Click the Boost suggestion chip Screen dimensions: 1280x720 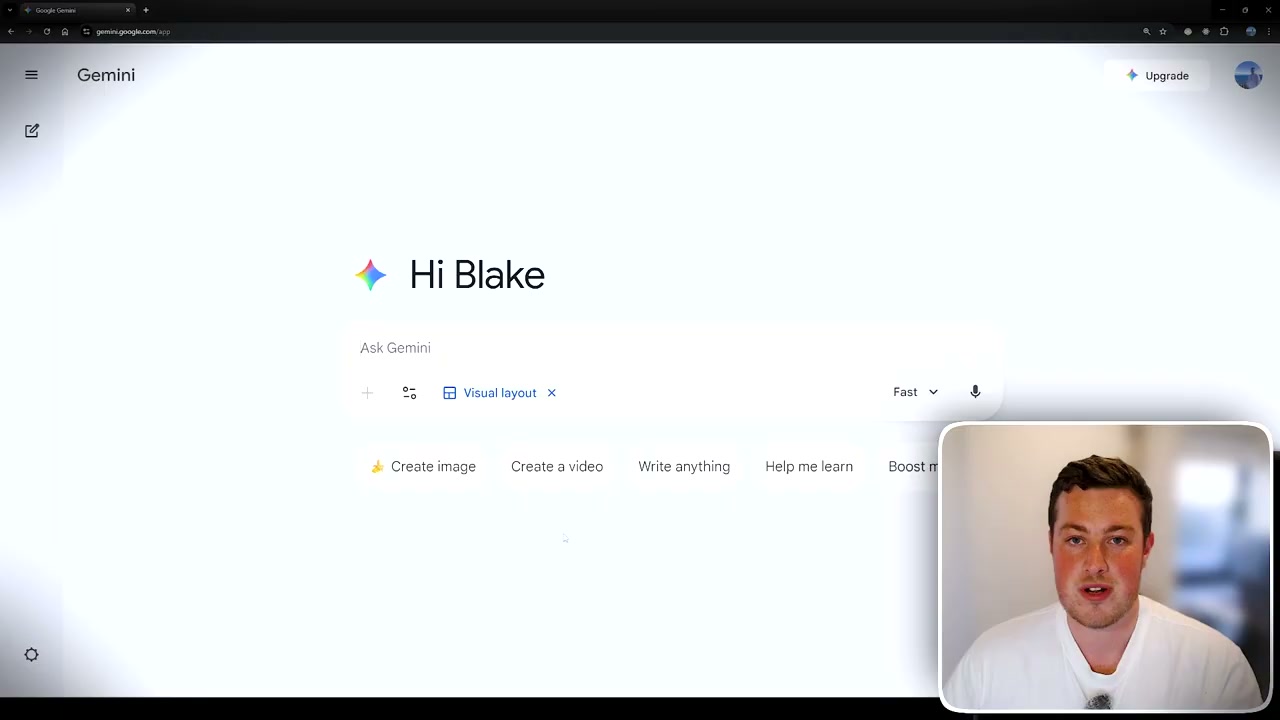(x=910, y=467)
